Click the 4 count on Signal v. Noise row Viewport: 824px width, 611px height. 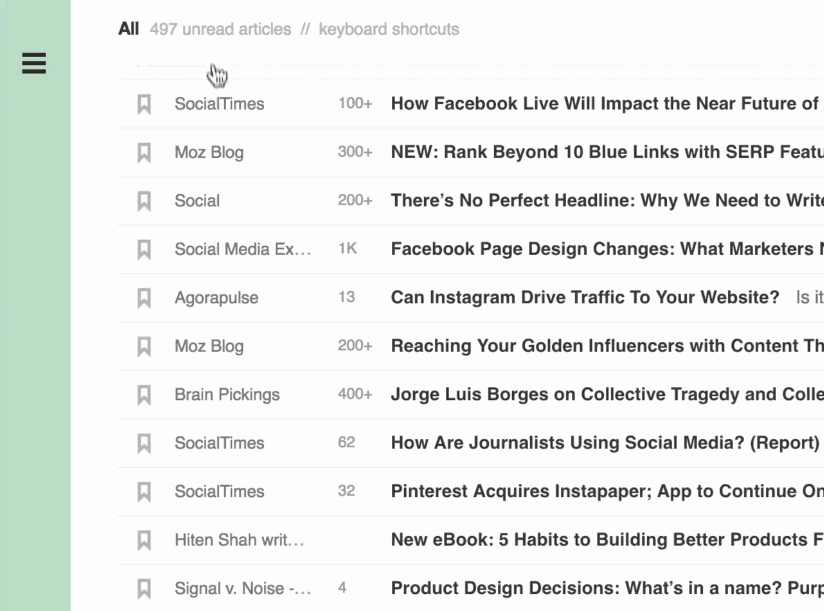pos(342,588)
